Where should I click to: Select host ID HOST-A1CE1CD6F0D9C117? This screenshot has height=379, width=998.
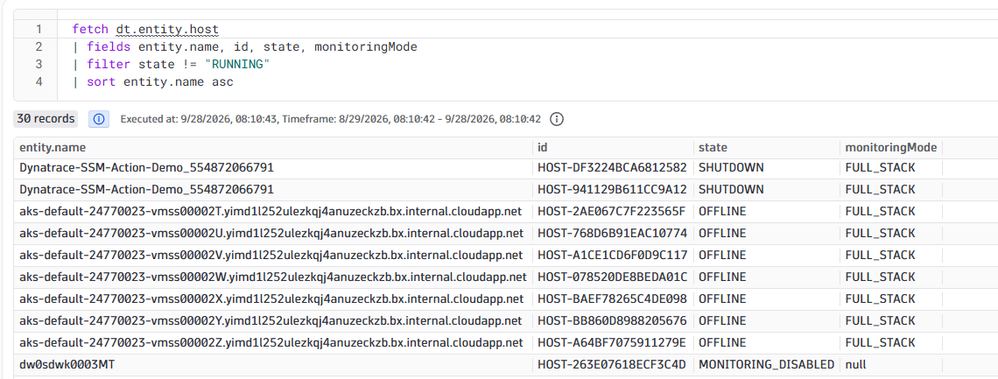(x=612, y=255)
